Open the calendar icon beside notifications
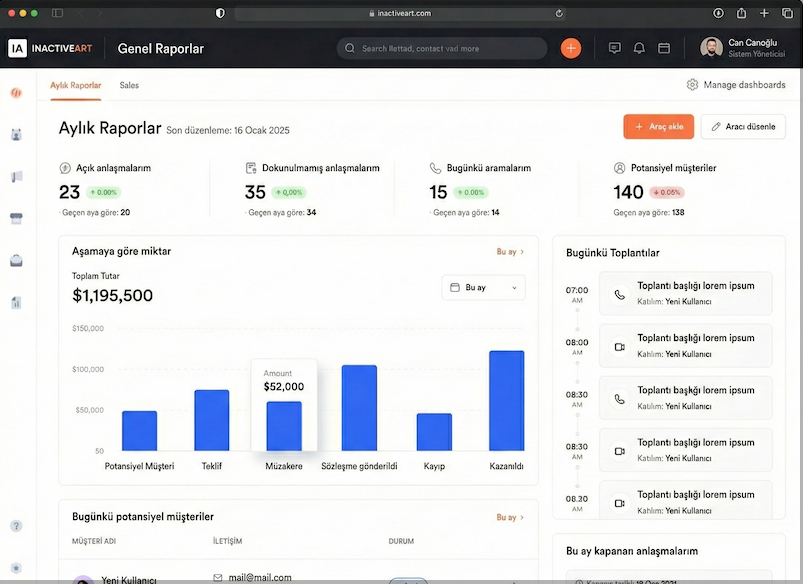The width and height of the screenshot is (803, 584). coord(664,47)
